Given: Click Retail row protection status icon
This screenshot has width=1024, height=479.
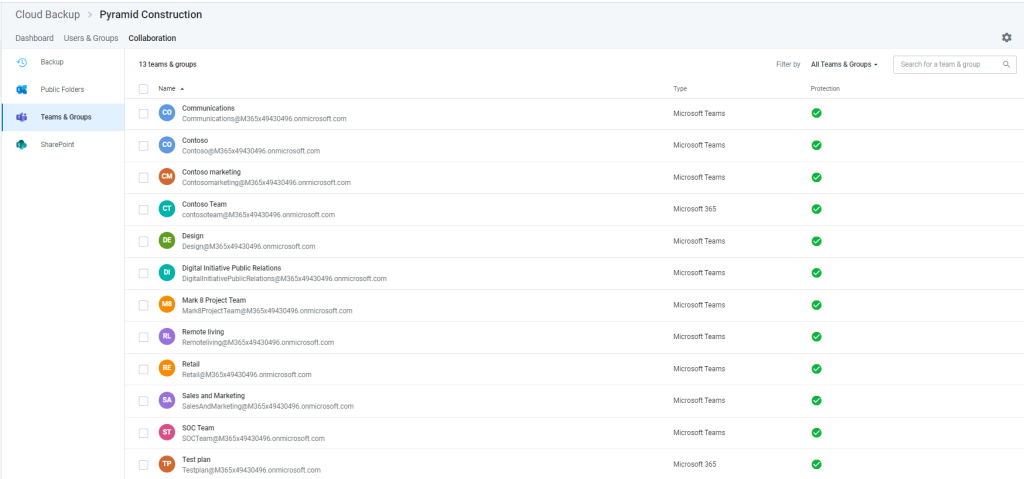Looking at the screenshot, I should (816, 369).
